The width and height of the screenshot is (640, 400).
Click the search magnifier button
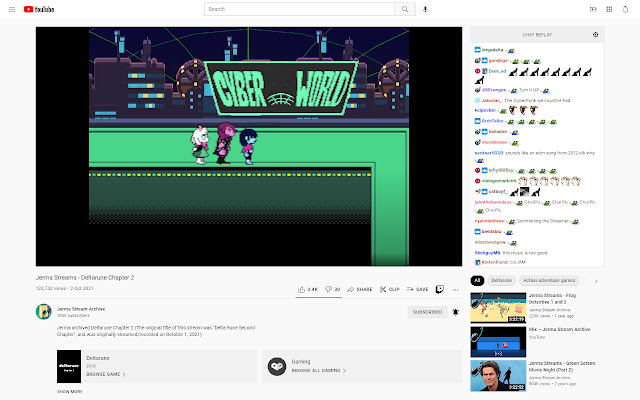click(x=402, y=9)
